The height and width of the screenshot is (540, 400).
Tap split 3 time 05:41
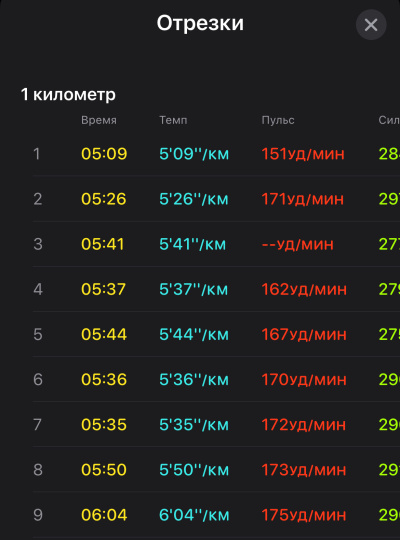pyautogui.click(x=103, y=244)
